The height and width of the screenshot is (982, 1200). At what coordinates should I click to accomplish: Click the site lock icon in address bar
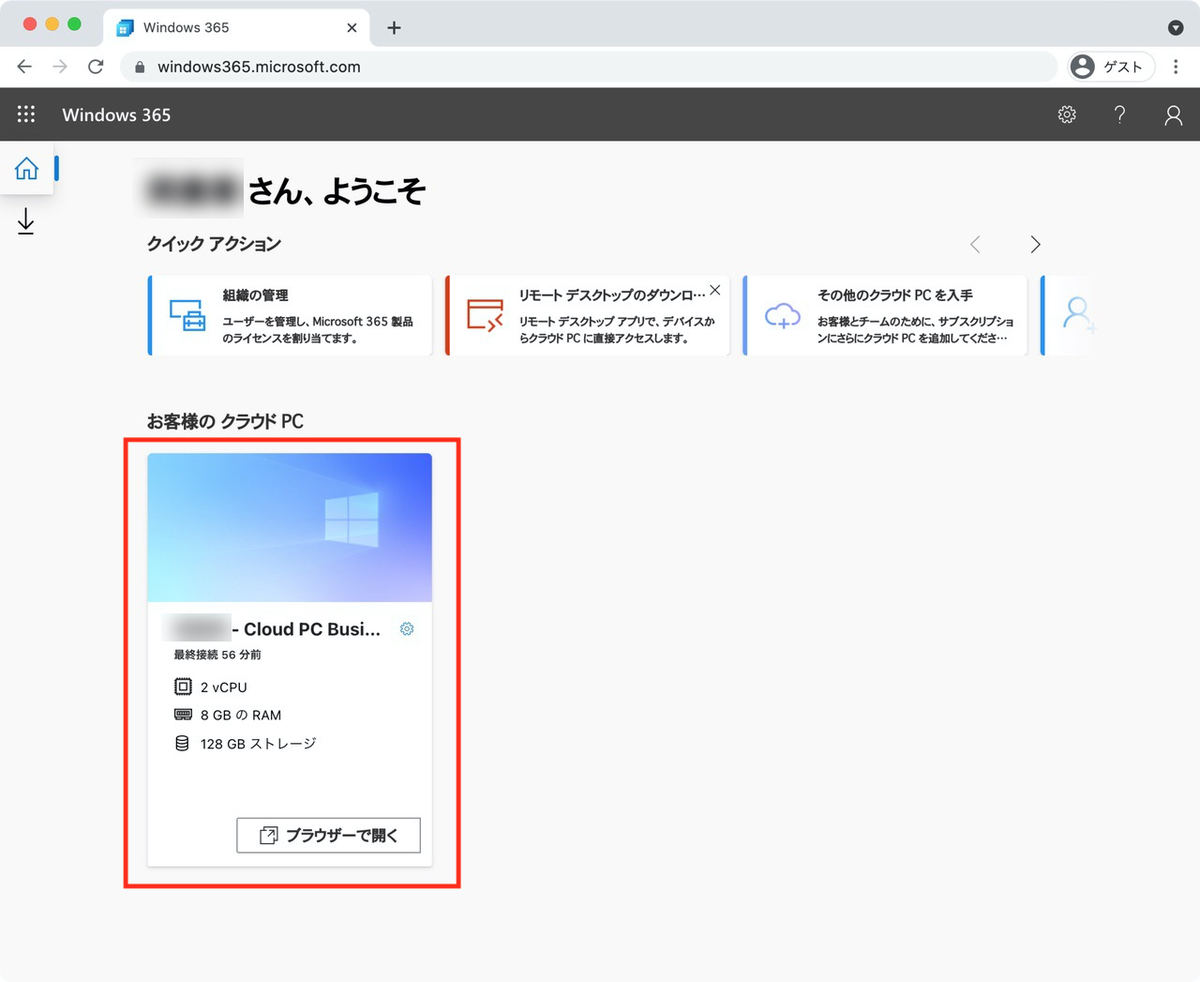139,67
